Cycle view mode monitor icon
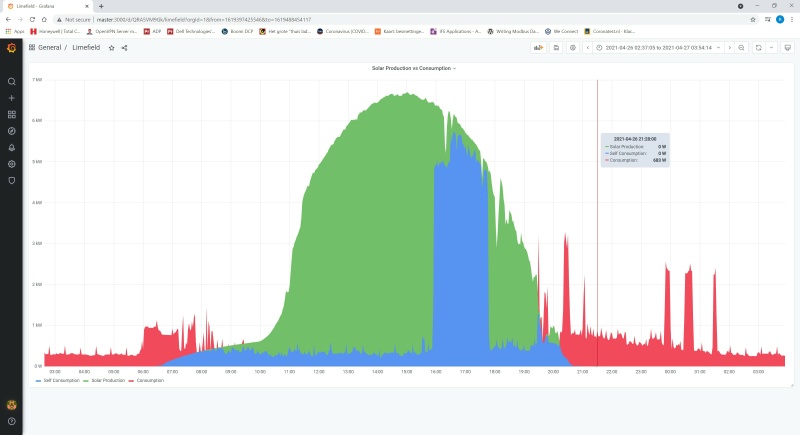 point(787,47)
